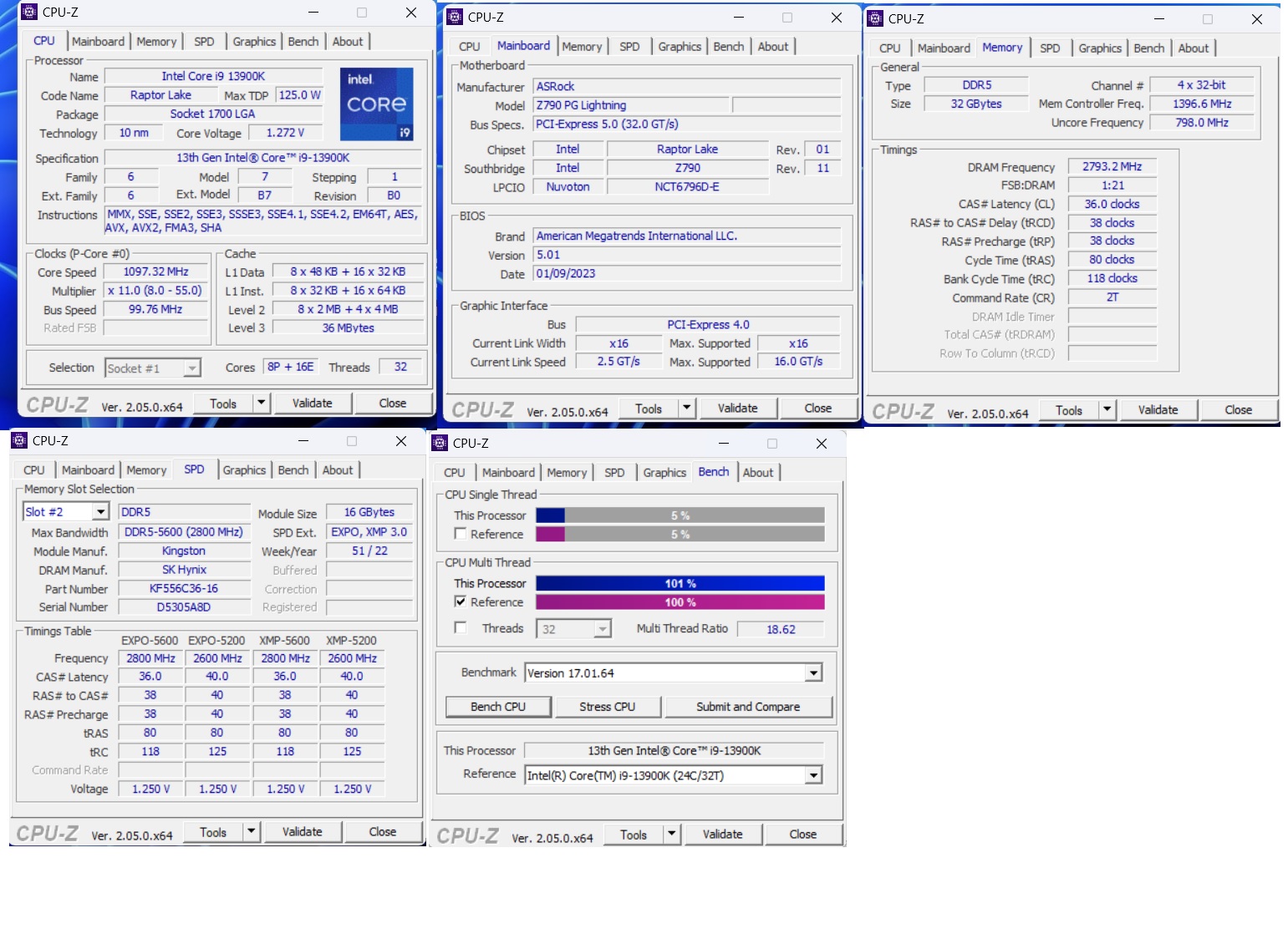Viewport: 1288px width, 929px height.
Task: Open Graphics tab in Mainboard window
Action: pyautogui.click(x=679, y=47)
